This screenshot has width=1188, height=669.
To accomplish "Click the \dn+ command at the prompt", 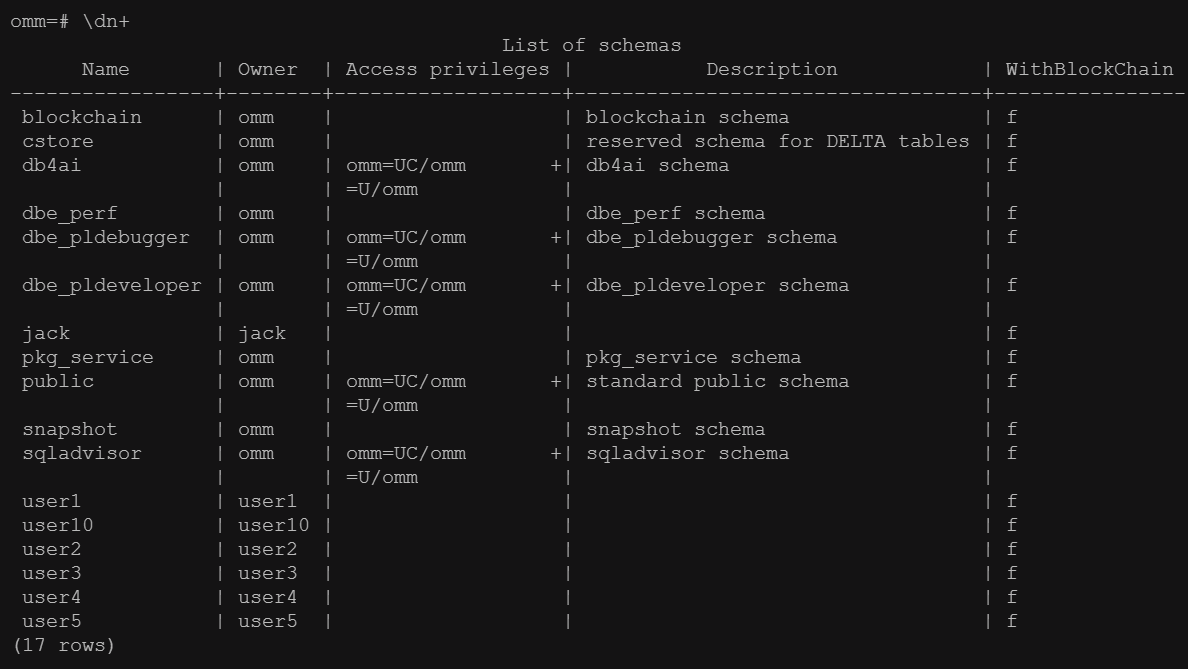I will 104,21.
